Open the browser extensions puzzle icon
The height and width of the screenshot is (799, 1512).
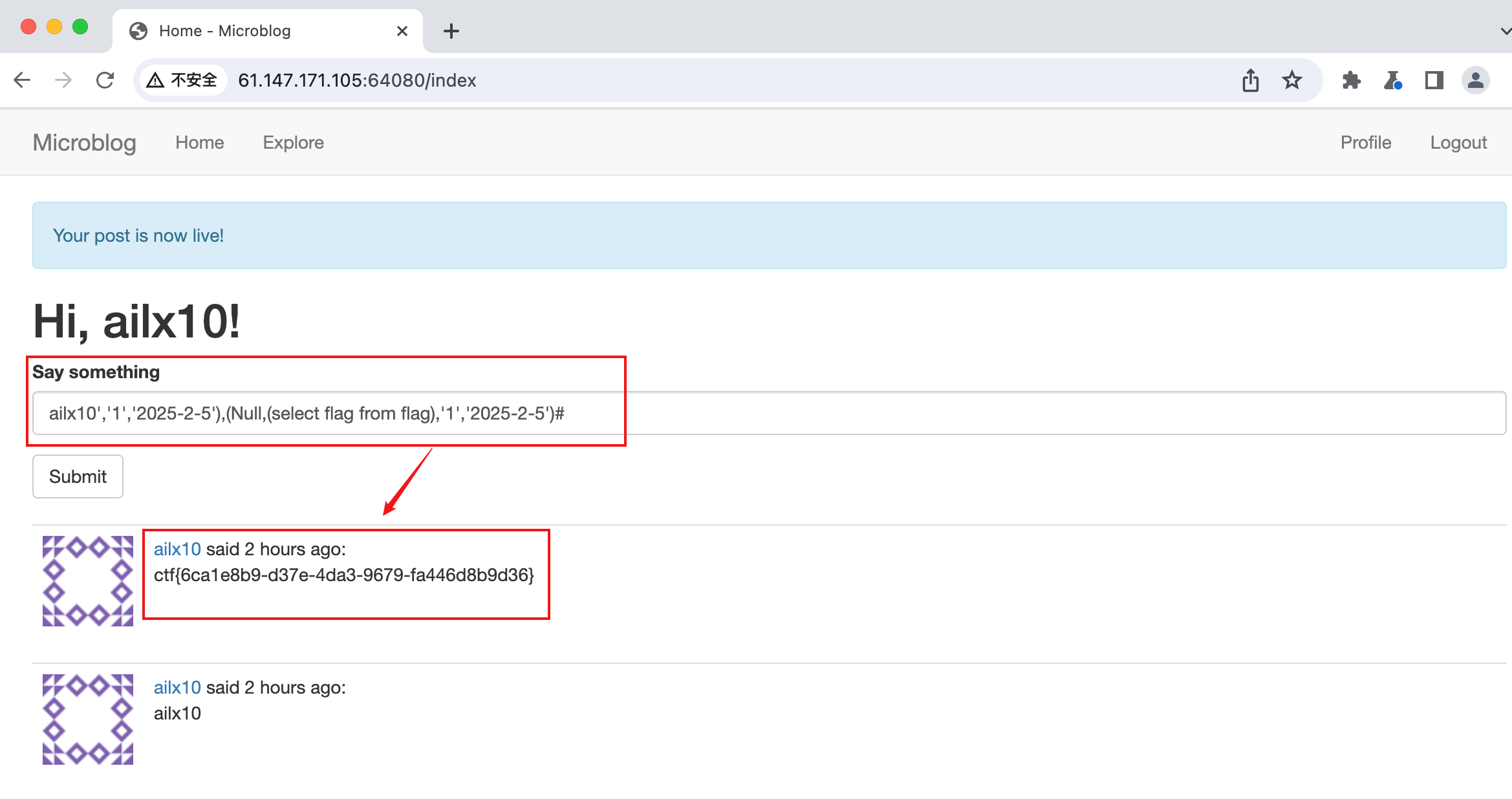tap(1351, 80)
